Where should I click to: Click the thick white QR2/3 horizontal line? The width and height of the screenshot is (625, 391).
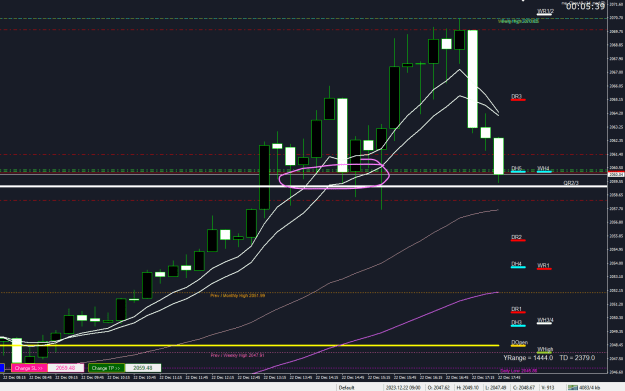tap(304, 186)
